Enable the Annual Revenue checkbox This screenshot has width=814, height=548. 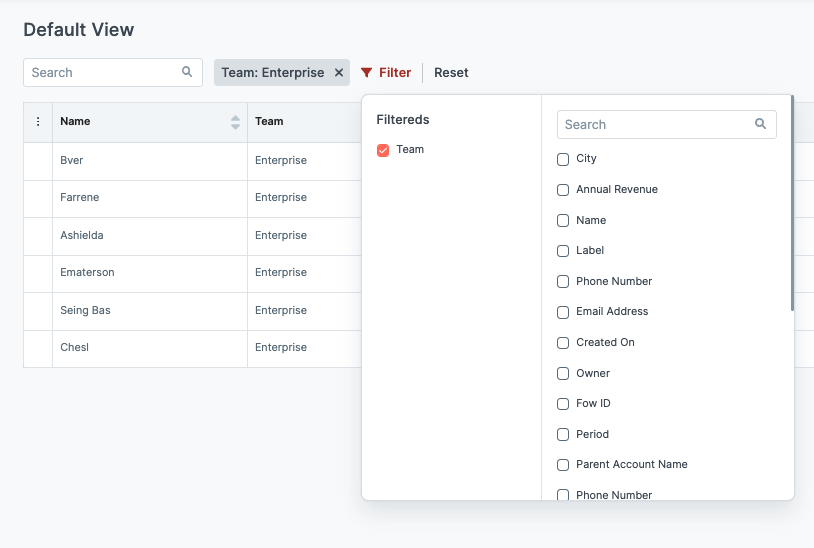563,190
